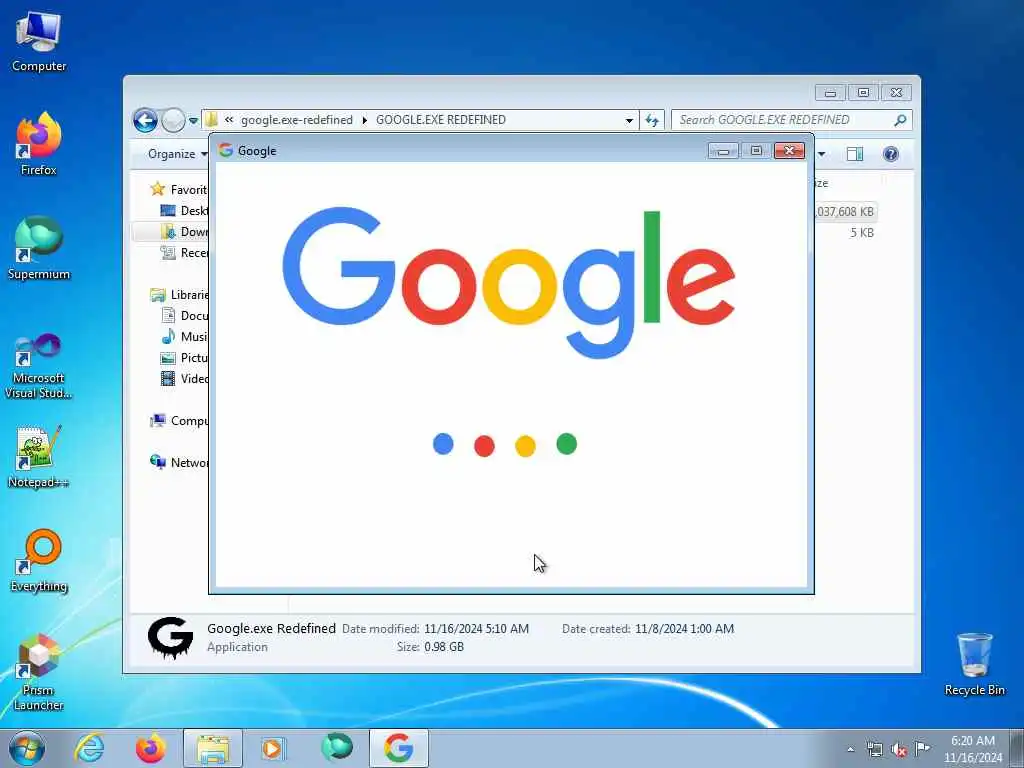Image resolution: width=1024 pixels, height=768 pixels.
Task: Open Internet Explorer from the taskbar
Action: pos(89,748)
